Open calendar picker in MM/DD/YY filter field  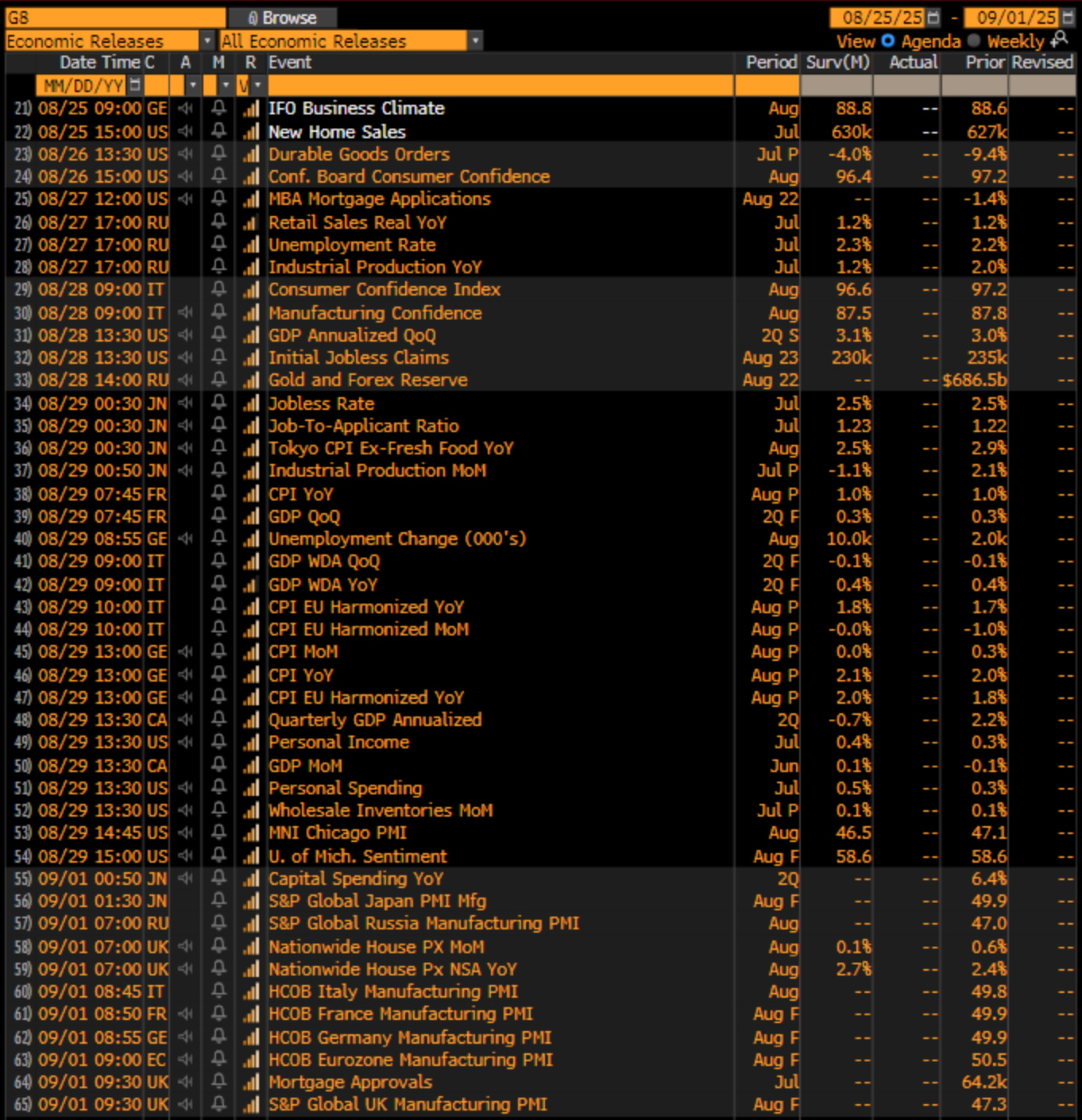[135, 84]
